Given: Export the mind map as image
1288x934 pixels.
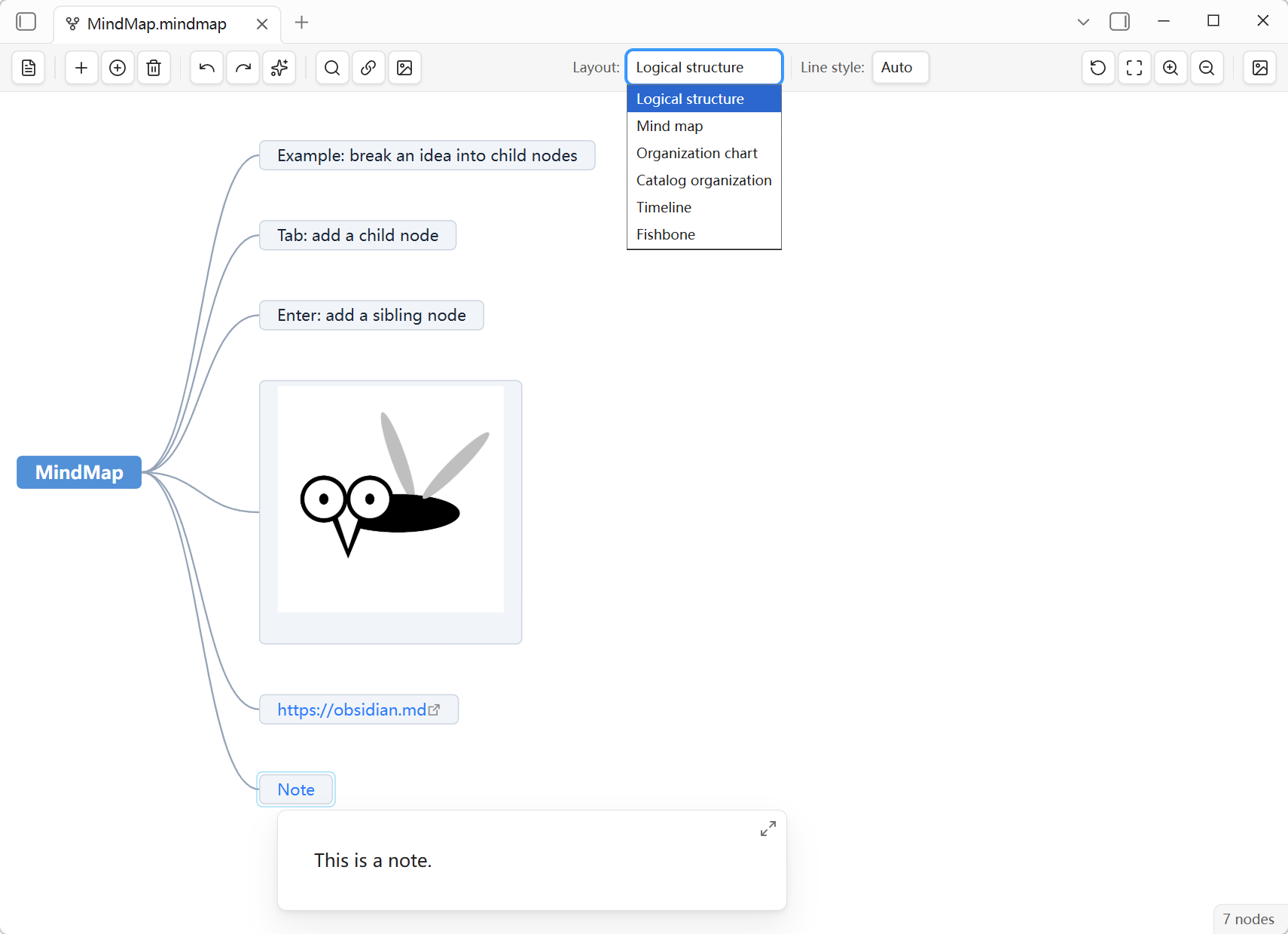Looking at the screenshot, I should [x=1260, y=68].
